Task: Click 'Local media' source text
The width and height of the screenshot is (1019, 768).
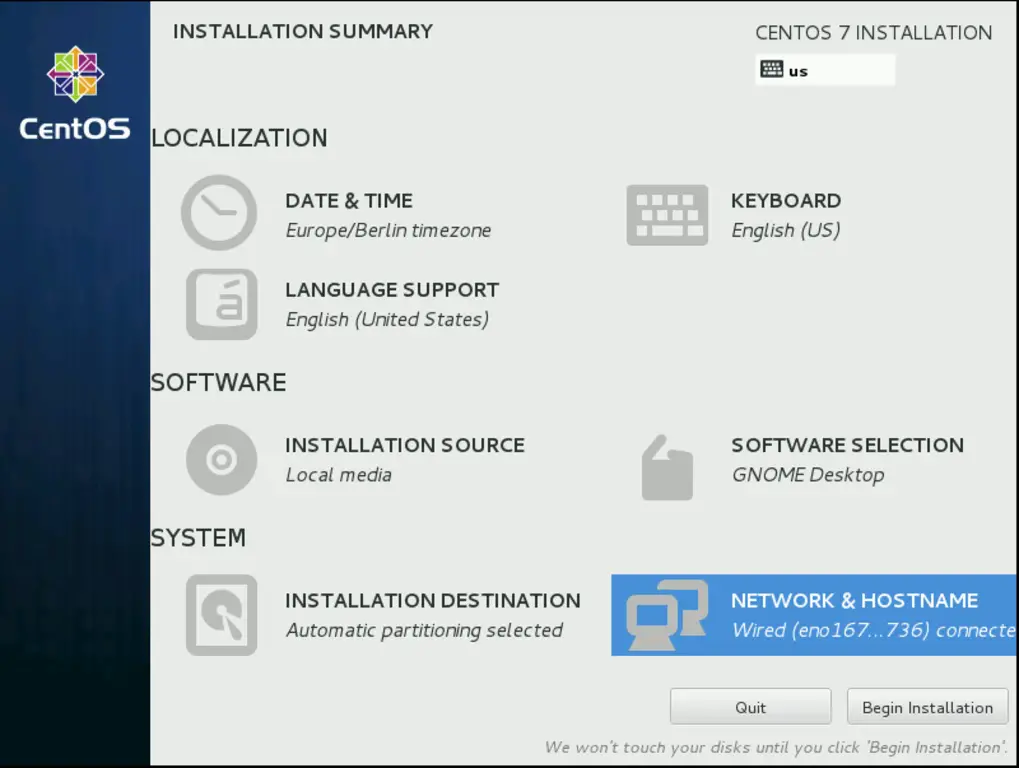Action: [x=339, y=475]
